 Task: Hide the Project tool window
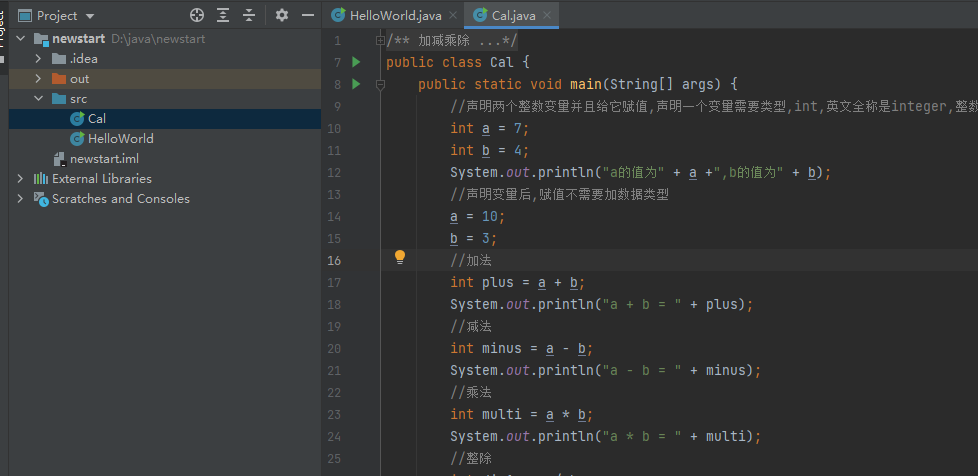coord(307,16)
